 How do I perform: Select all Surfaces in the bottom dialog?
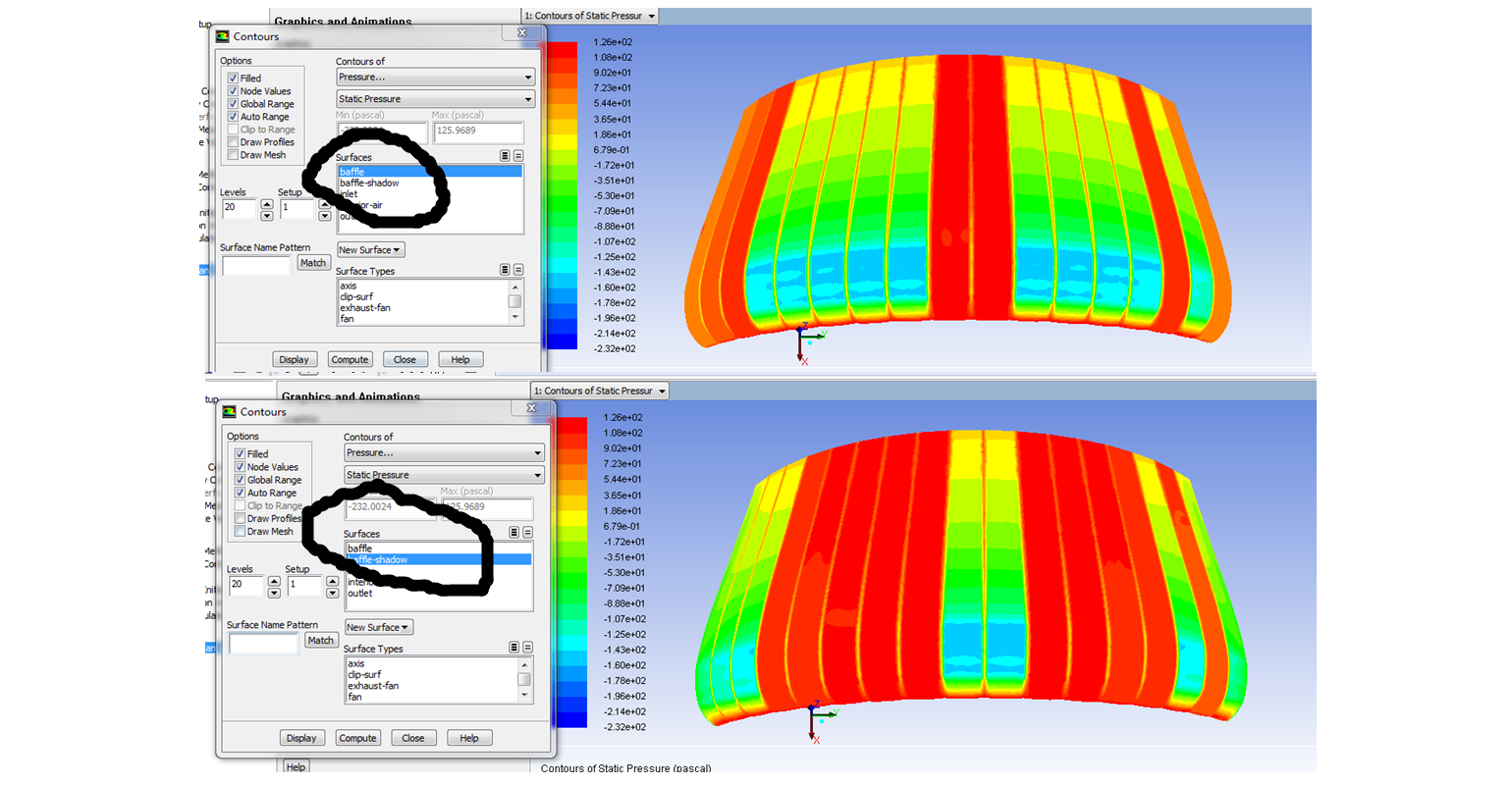point(513,533)
